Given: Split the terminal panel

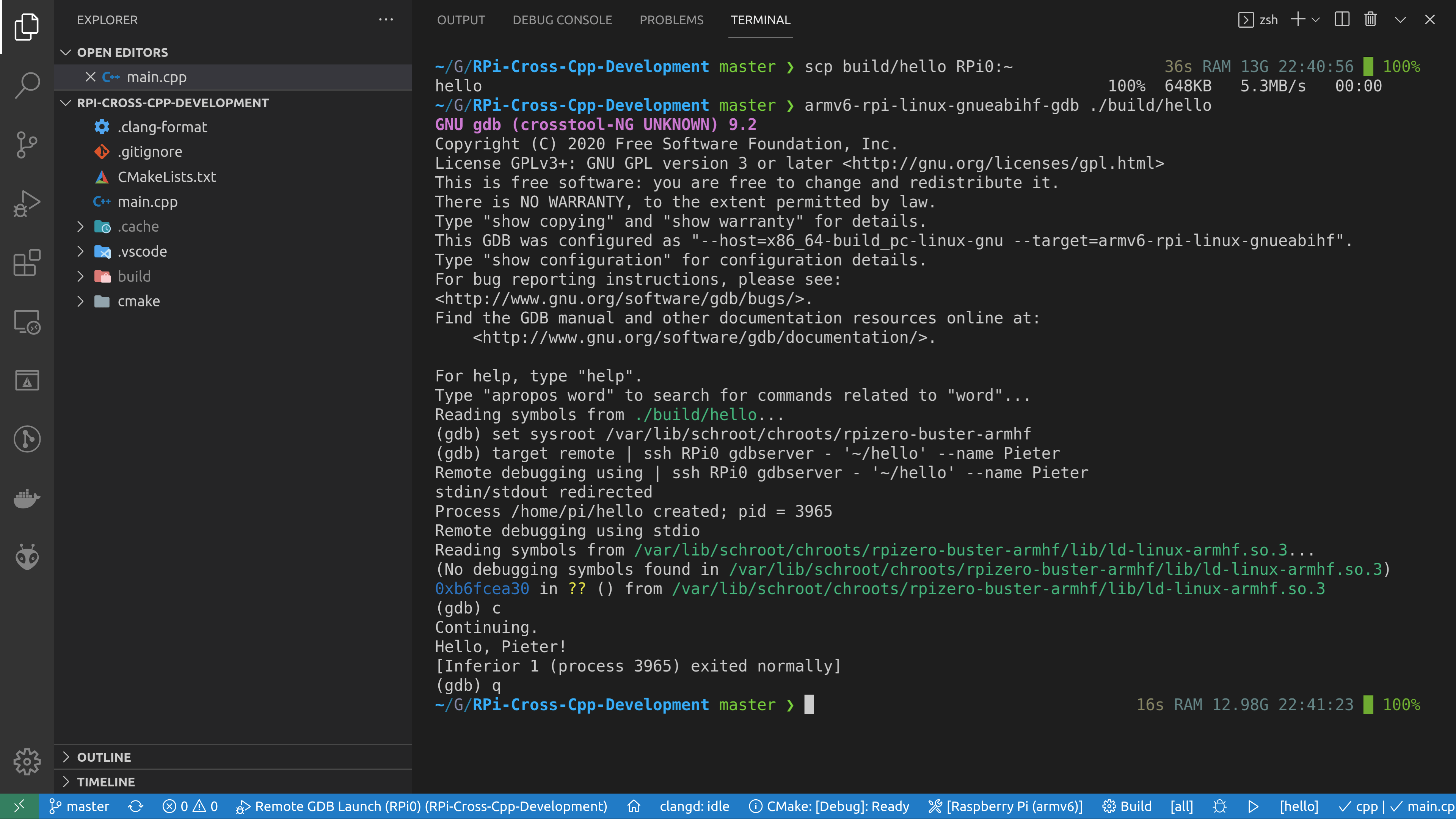Looking at the screenshot, I should pyautogui.click(x=1342, y=20).
